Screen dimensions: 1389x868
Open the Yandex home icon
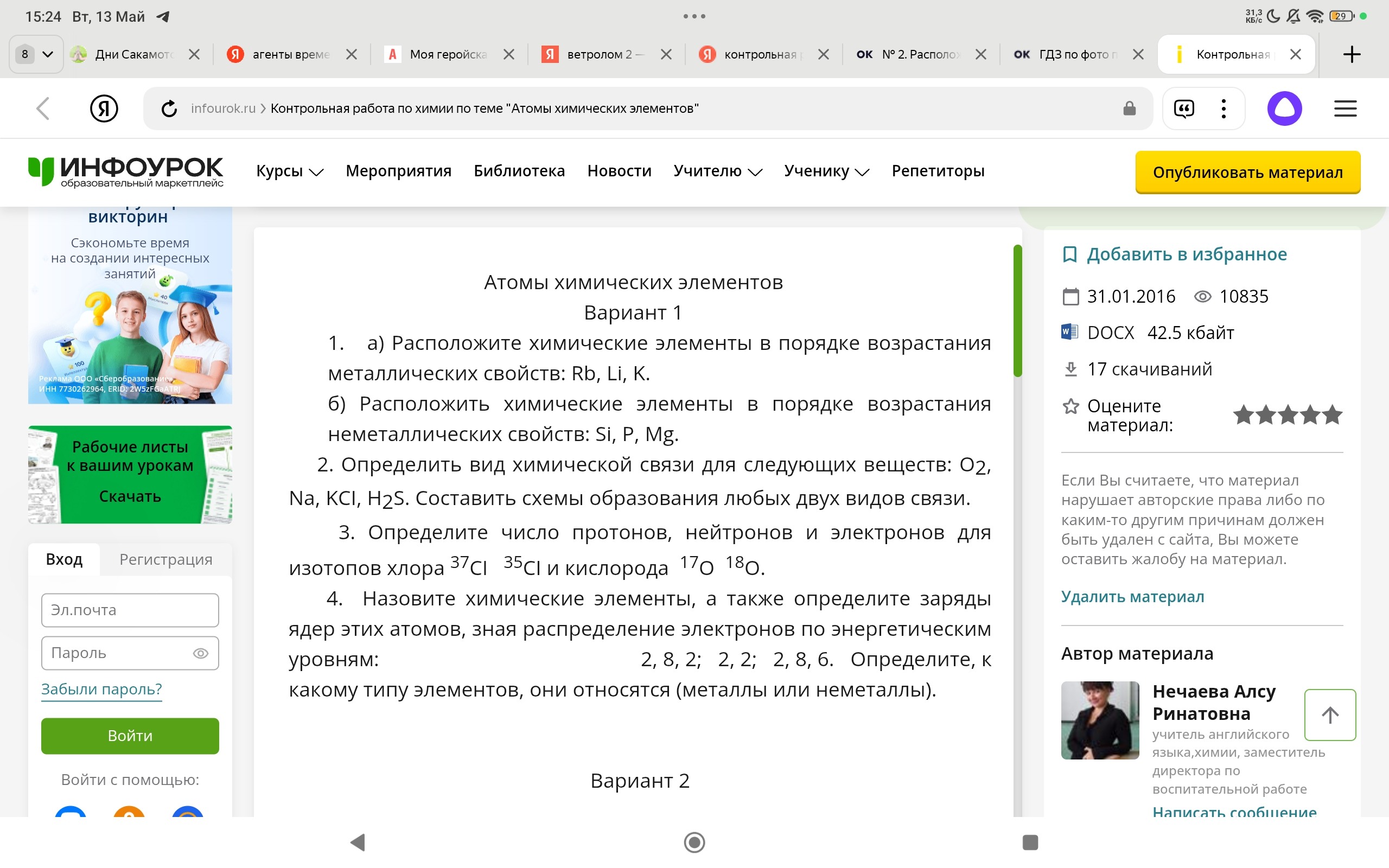click(x=104, y=108)
